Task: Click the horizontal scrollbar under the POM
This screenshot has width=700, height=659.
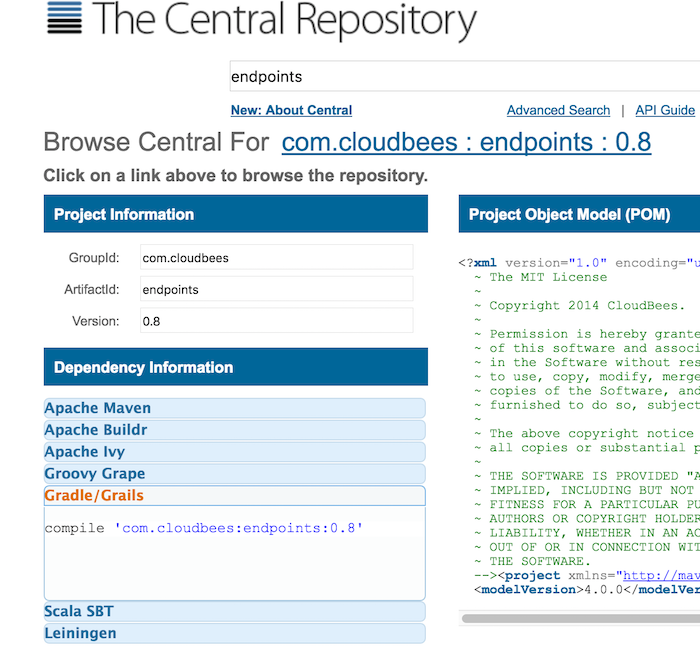Action: [580, 618]
